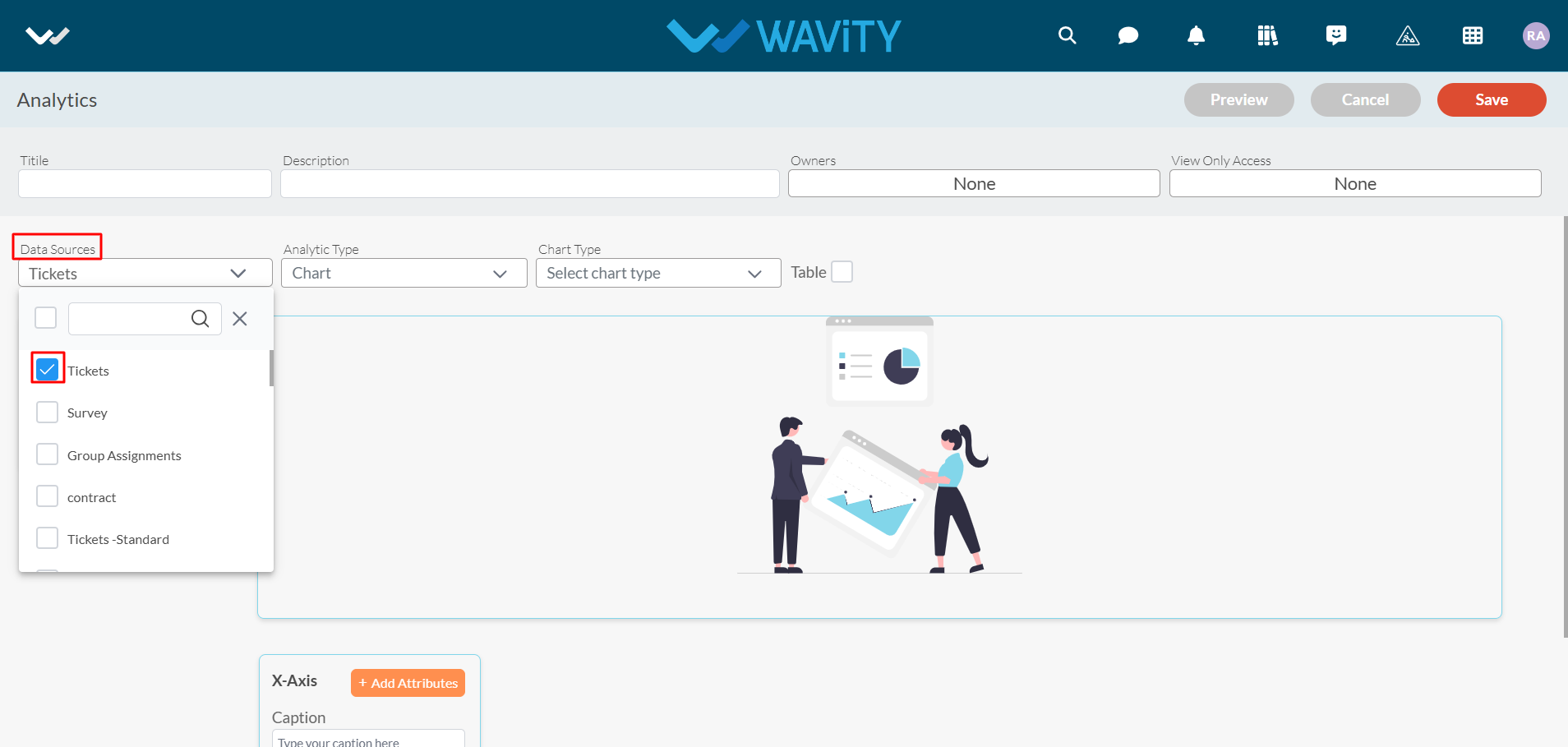Screen dimensions: 1568x747
Task: Open the chat bubble messages icon
Action: [x=1128, y=35]
